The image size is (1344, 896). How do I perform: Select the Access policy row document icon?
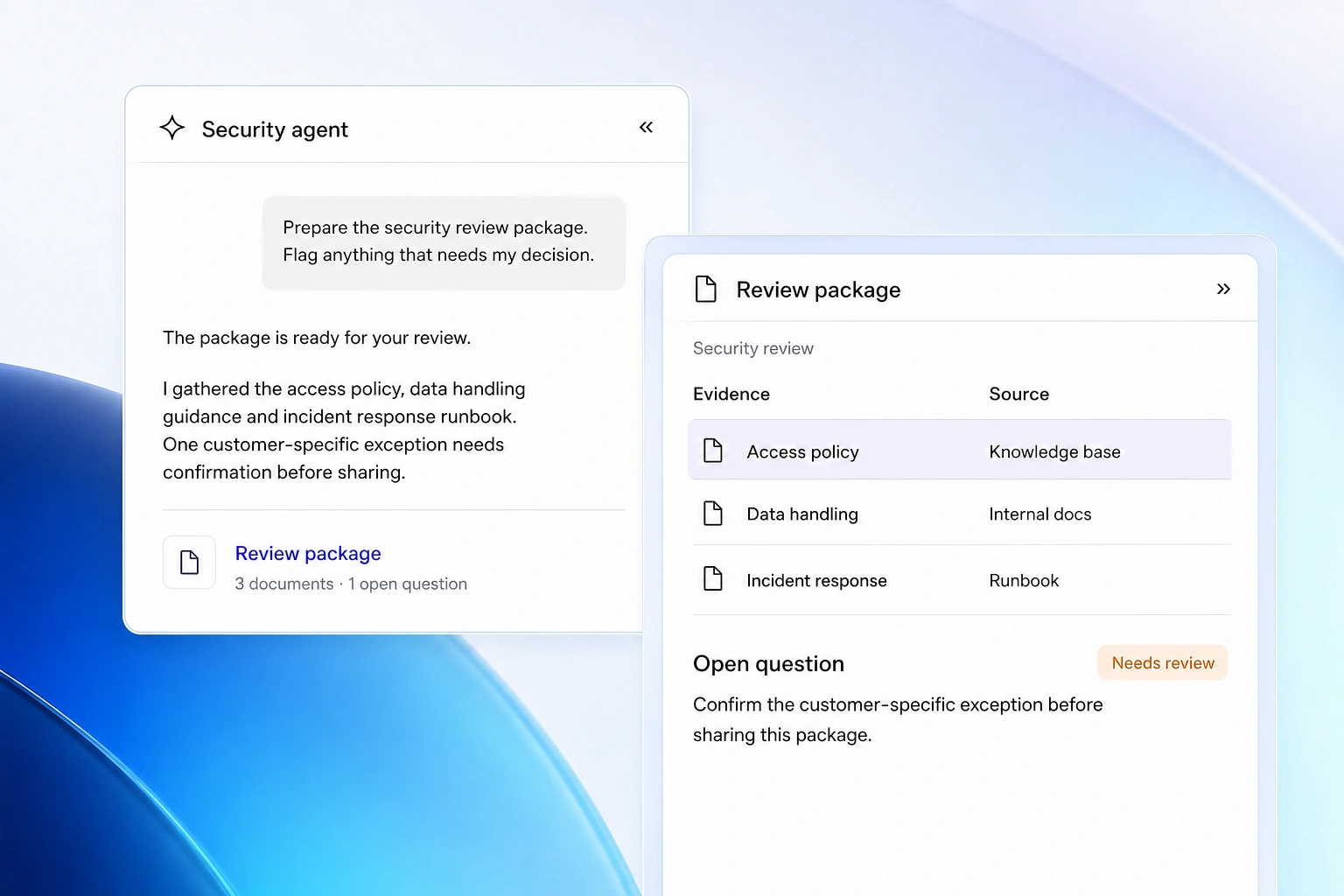713,451
